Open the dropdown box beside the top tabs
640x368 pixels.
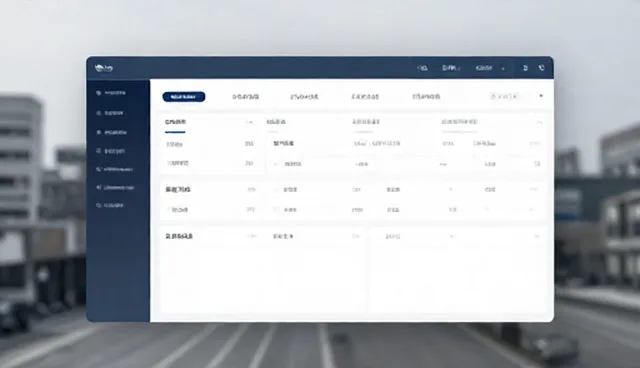(x=504, y=96)
